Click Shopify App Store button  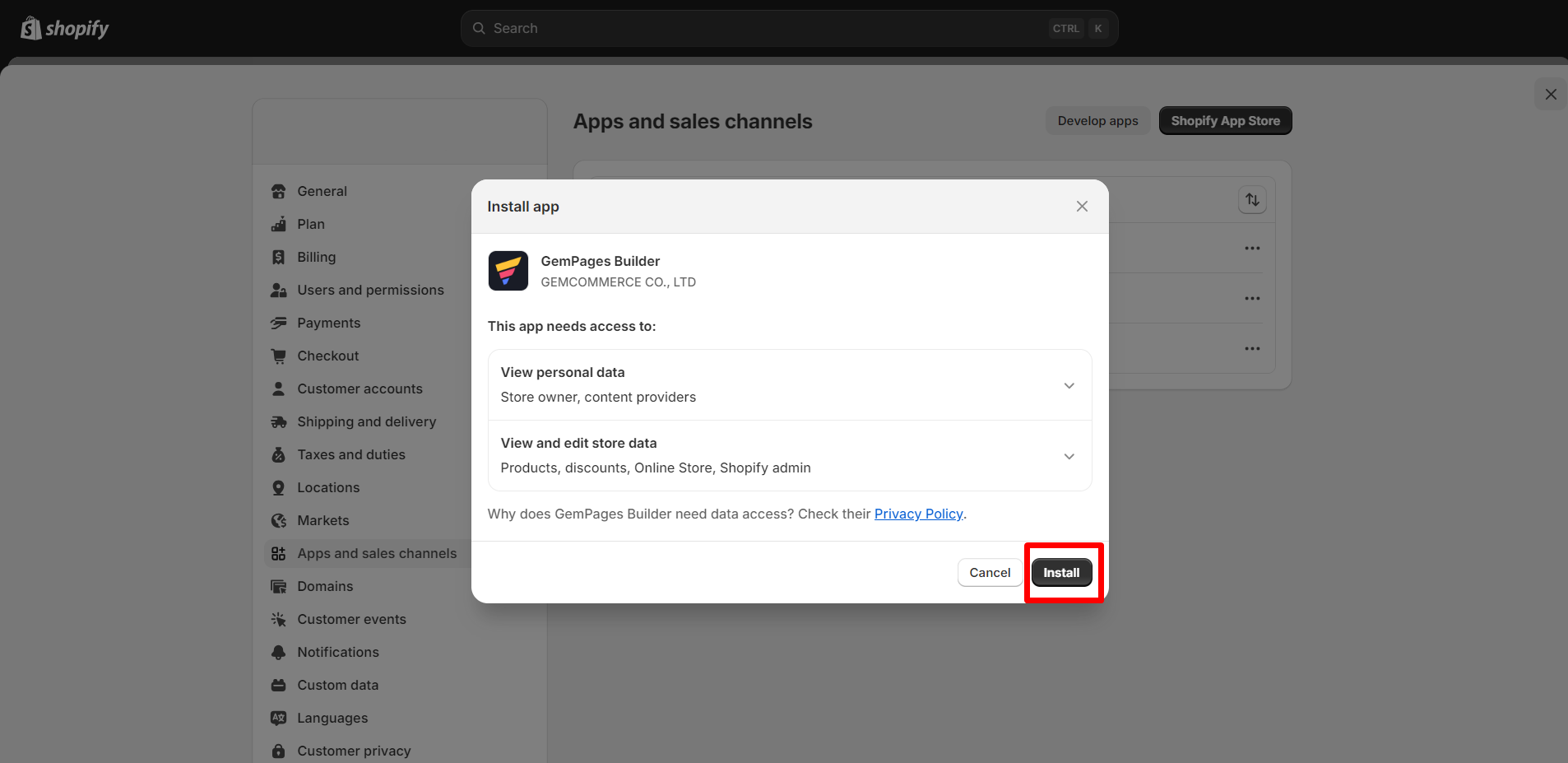[x=1224, y=120]
